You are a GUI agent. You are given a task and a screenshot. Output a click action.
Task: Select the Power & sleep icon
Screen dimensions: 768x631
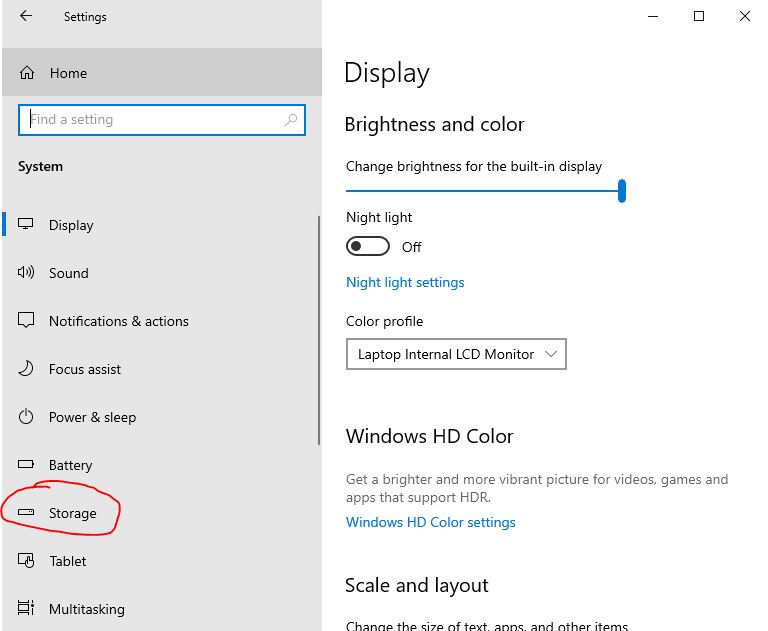[25, 417]
